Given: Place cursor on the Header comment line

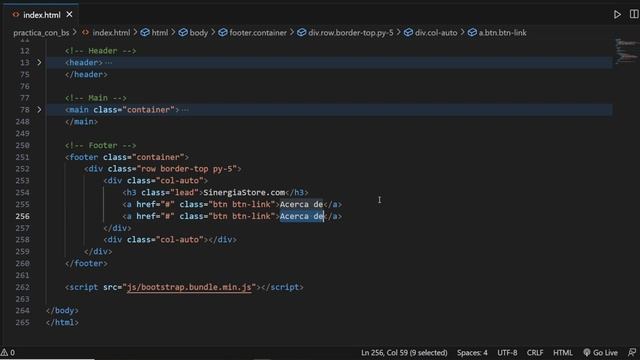Looking at the screenshot, I should pos(100,51).
